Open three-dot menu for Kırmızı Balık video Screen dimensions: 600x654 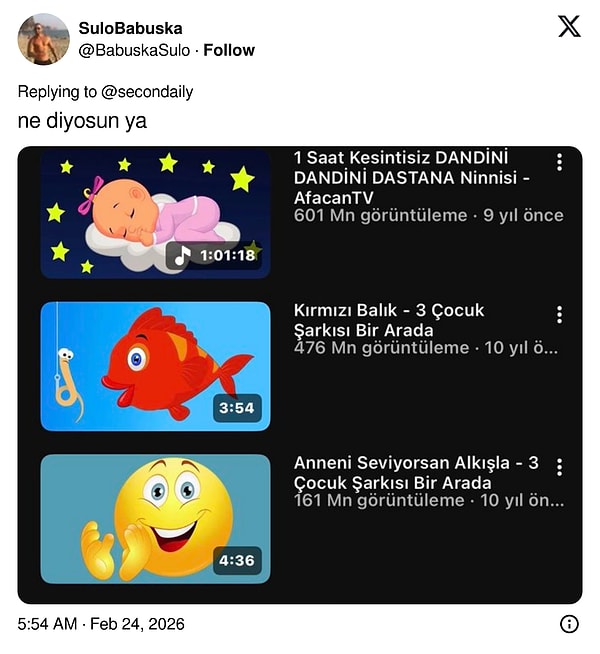(x=559, y=315)
